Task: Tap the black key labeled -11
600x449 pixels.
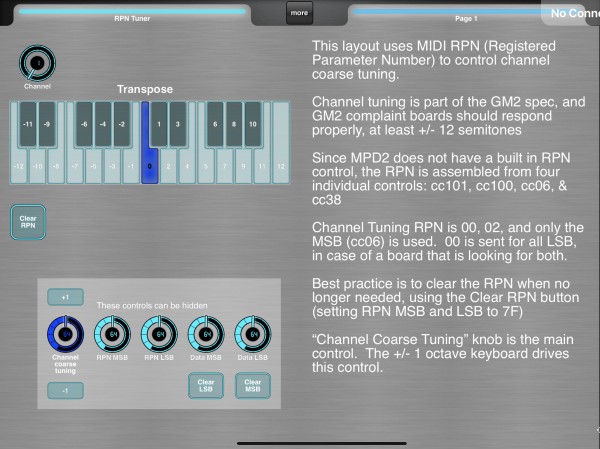Action: 28,124
